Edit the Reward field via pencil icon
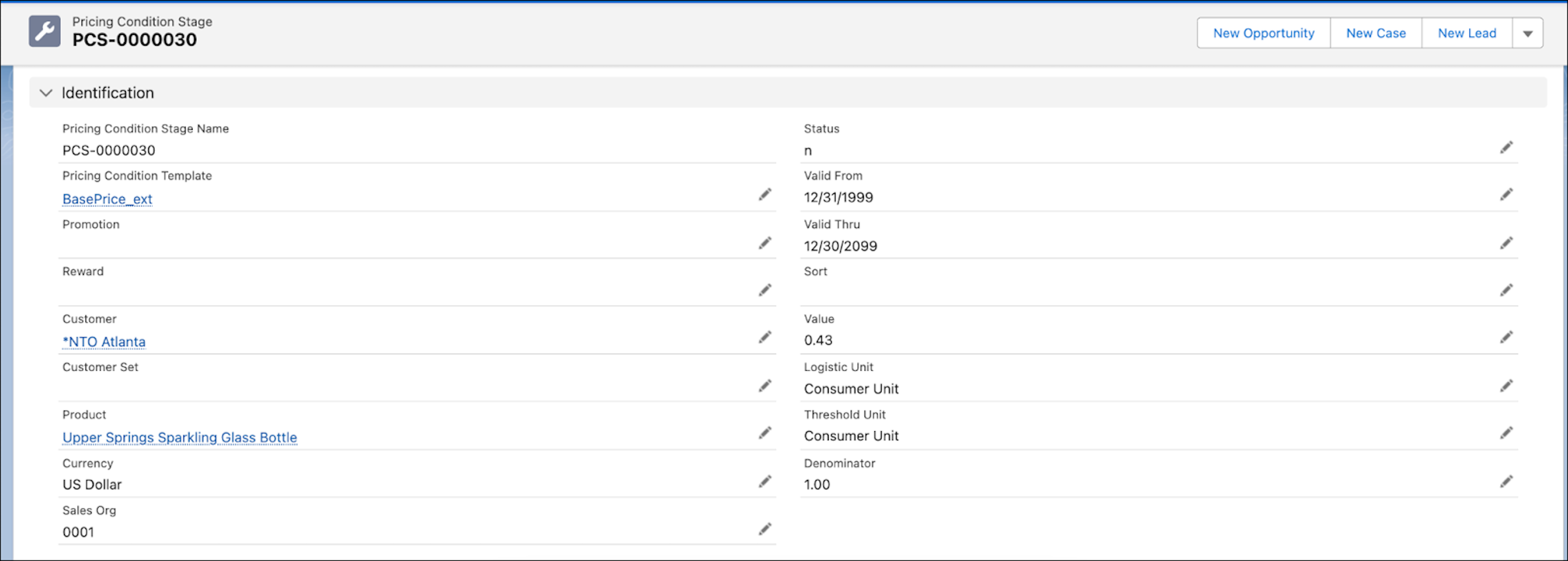1568x561 pixels. [765, 290]
